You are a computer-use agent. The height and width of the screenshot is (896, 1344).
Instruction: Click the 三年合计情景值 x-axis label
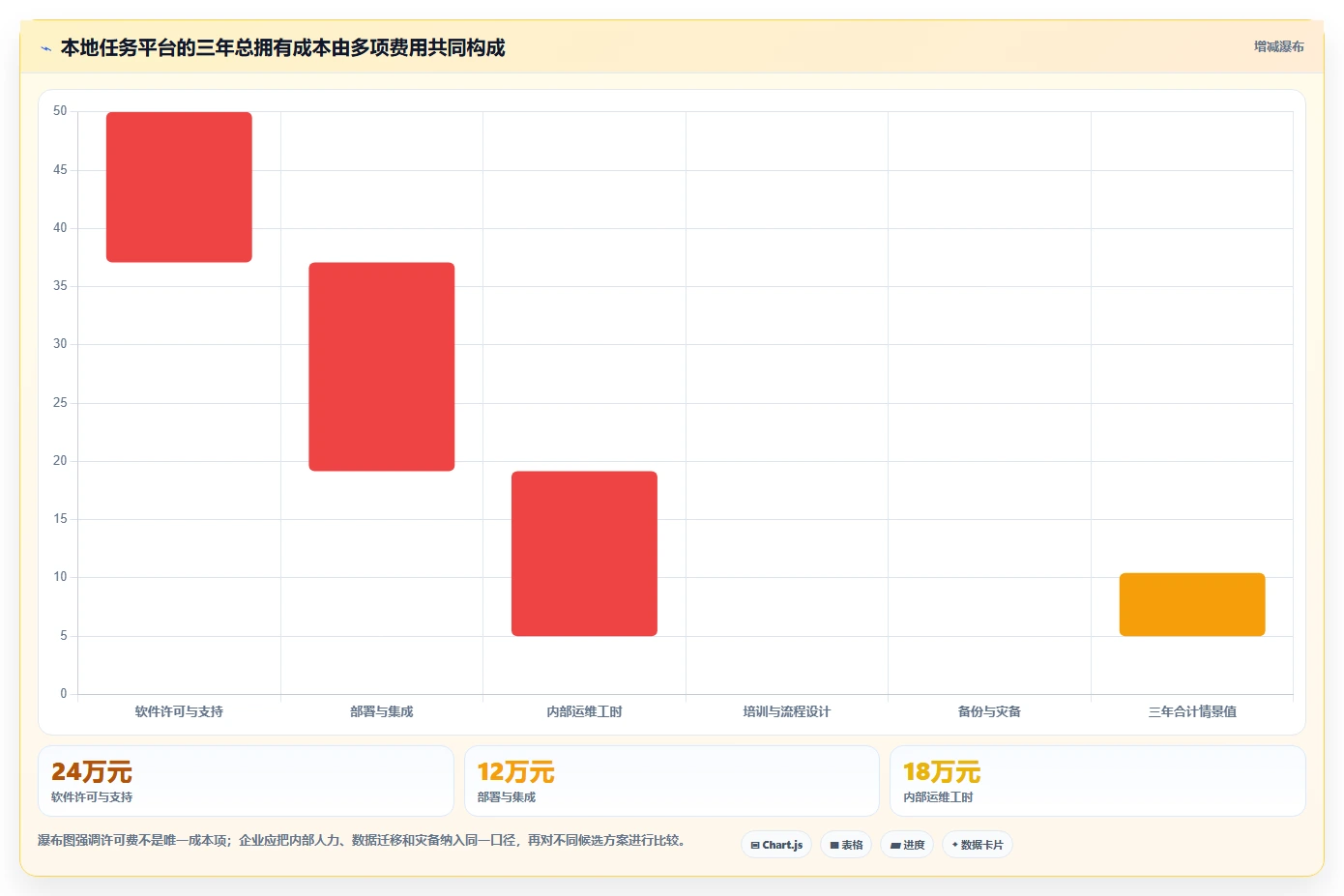1192,711
